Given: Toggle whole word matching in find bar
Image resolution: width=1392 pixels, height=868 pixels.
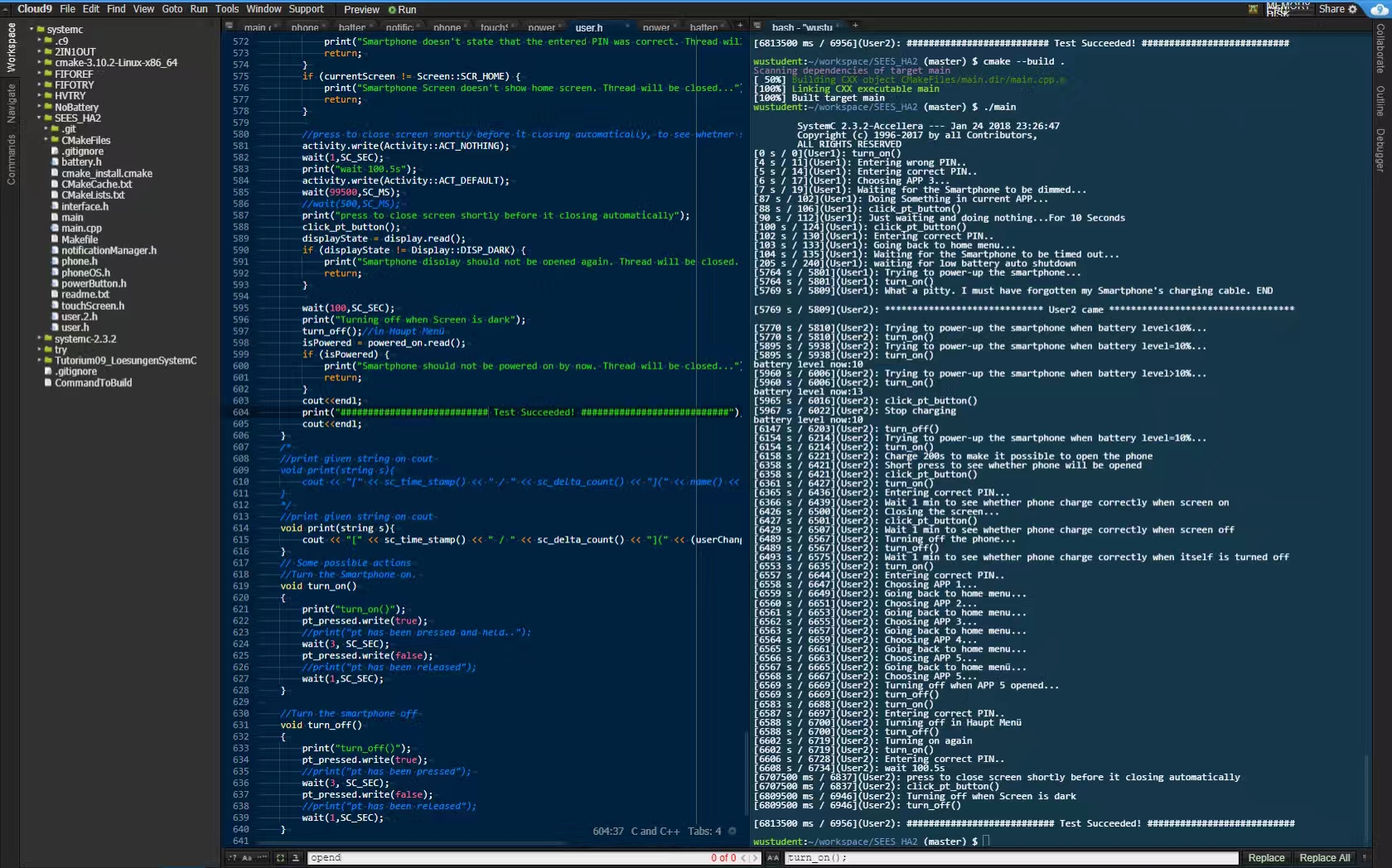Looking at the screenshot, I should [x=262, y=858].
